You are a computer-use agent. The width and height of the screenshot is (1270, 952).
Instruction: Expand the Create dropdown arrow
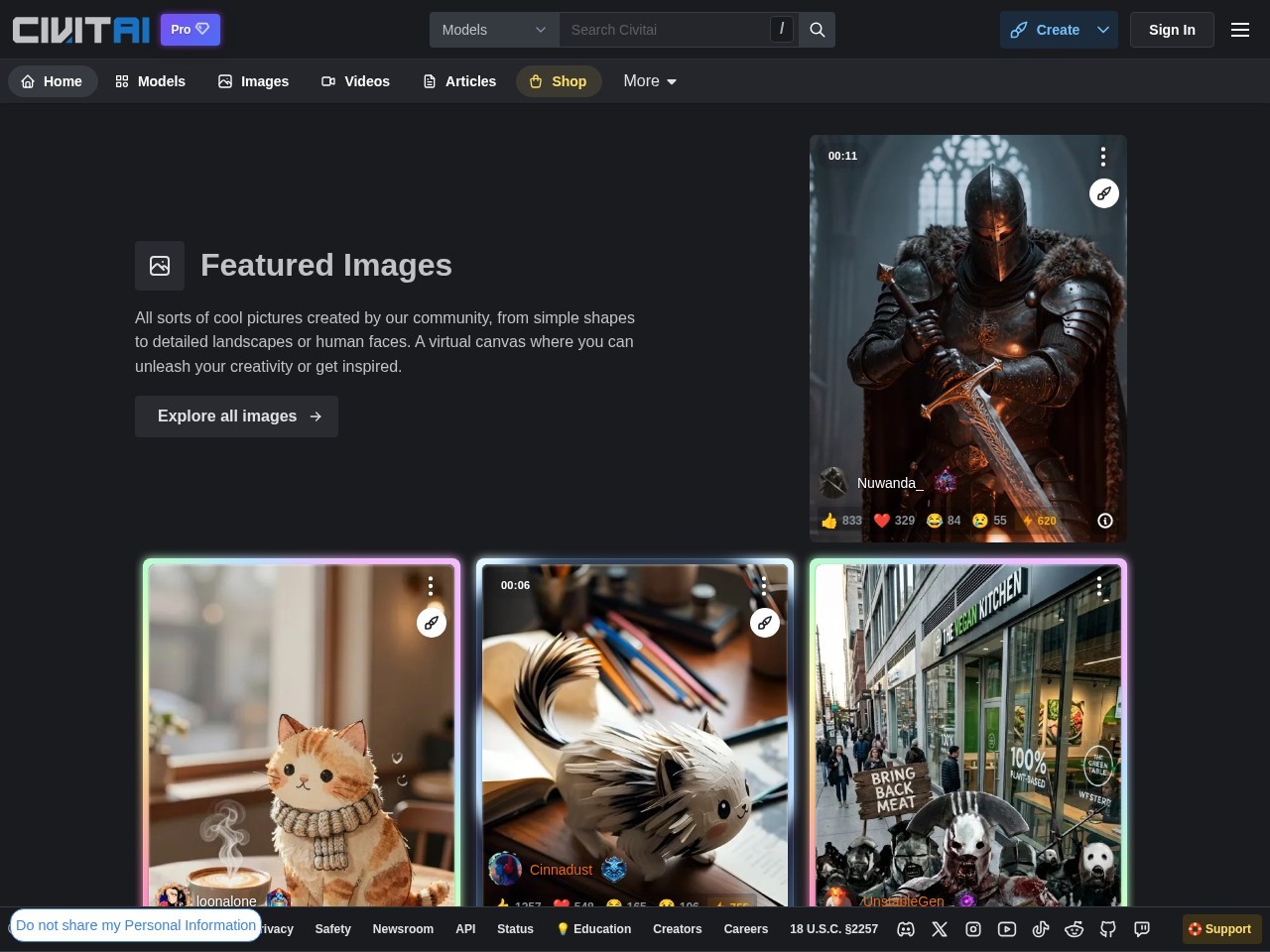click(x=1102, y=30)
